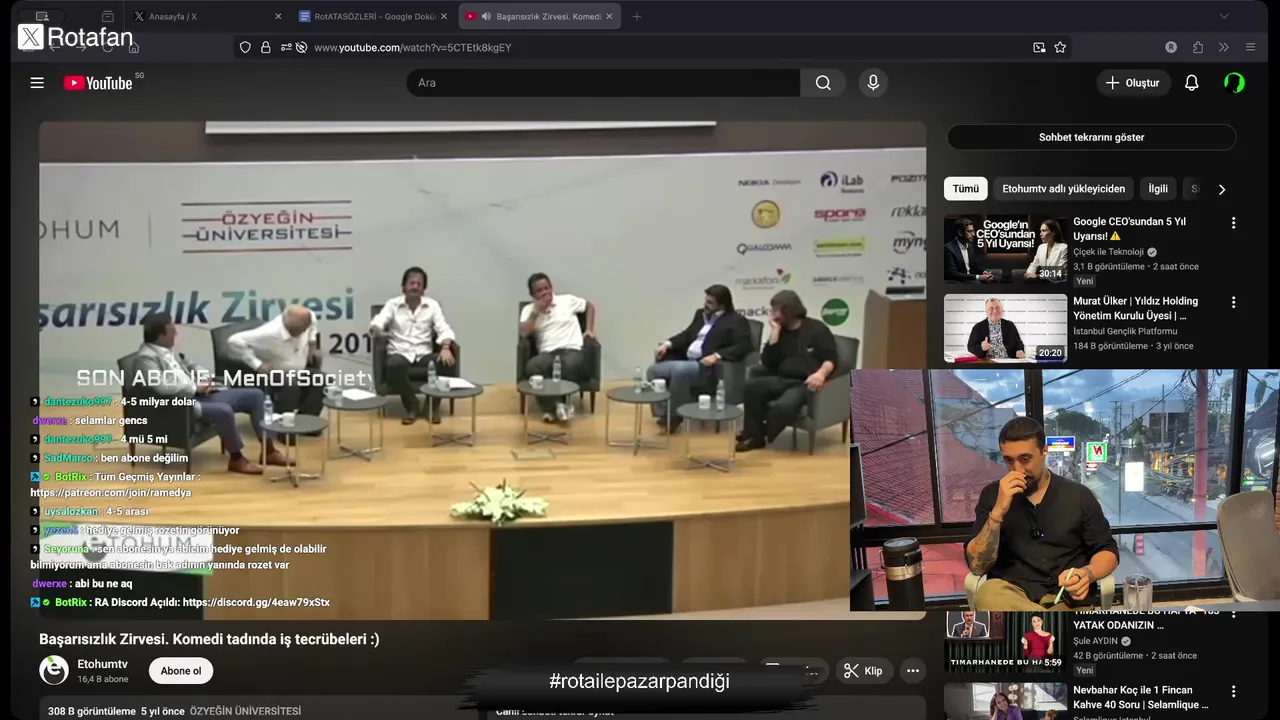Go to the YouTube home logo
The width and height of the screenshot is (1280, 720).
pyautogui.click(x=98, y=83)
